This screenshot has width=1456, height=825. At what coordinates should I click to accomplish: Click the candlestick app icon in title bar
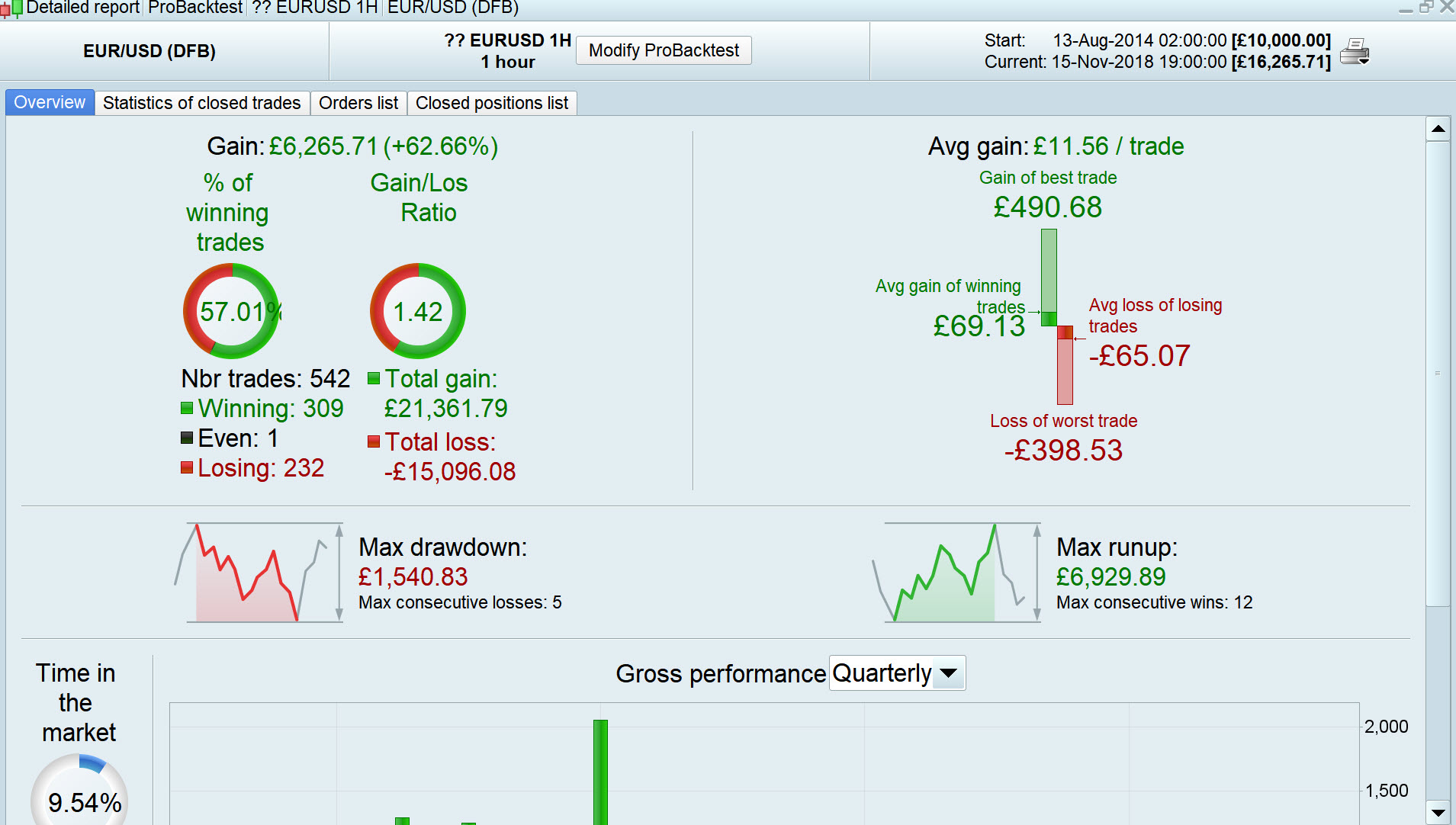click(x=11, y=8)
